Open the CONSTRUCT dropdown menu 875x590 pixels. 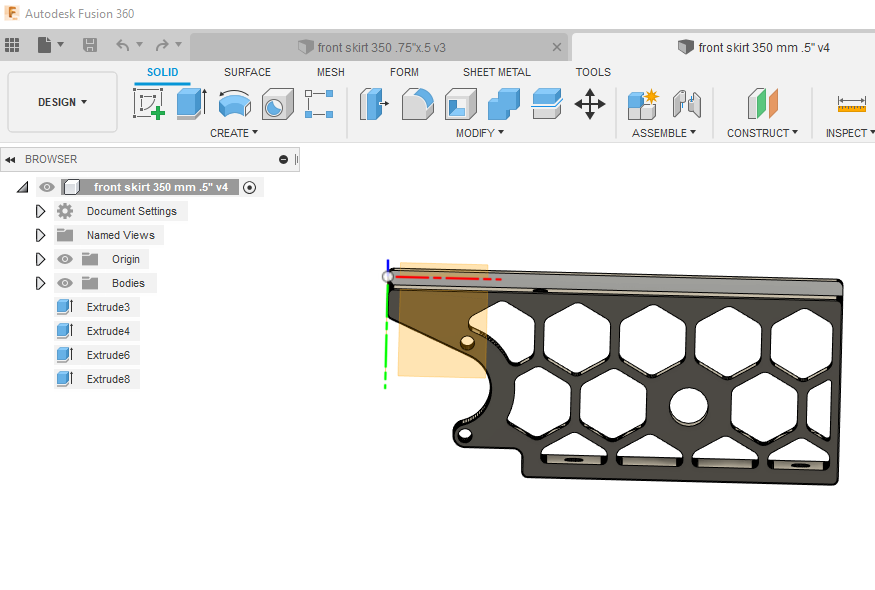point(762,133)
